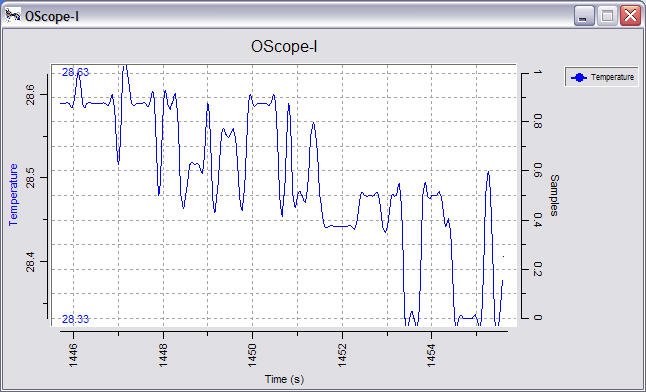Click the 1452 time tick label
This screenshot has width=646, height=392.
(342, 356)
